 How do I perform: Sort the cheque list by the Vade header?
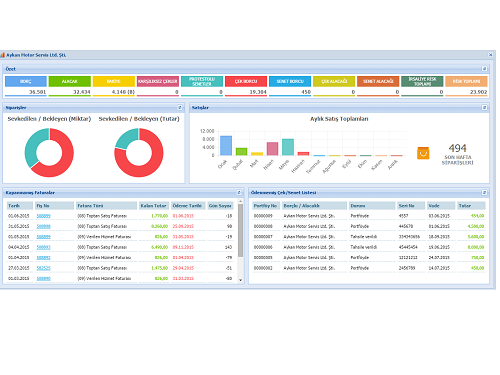441,206
